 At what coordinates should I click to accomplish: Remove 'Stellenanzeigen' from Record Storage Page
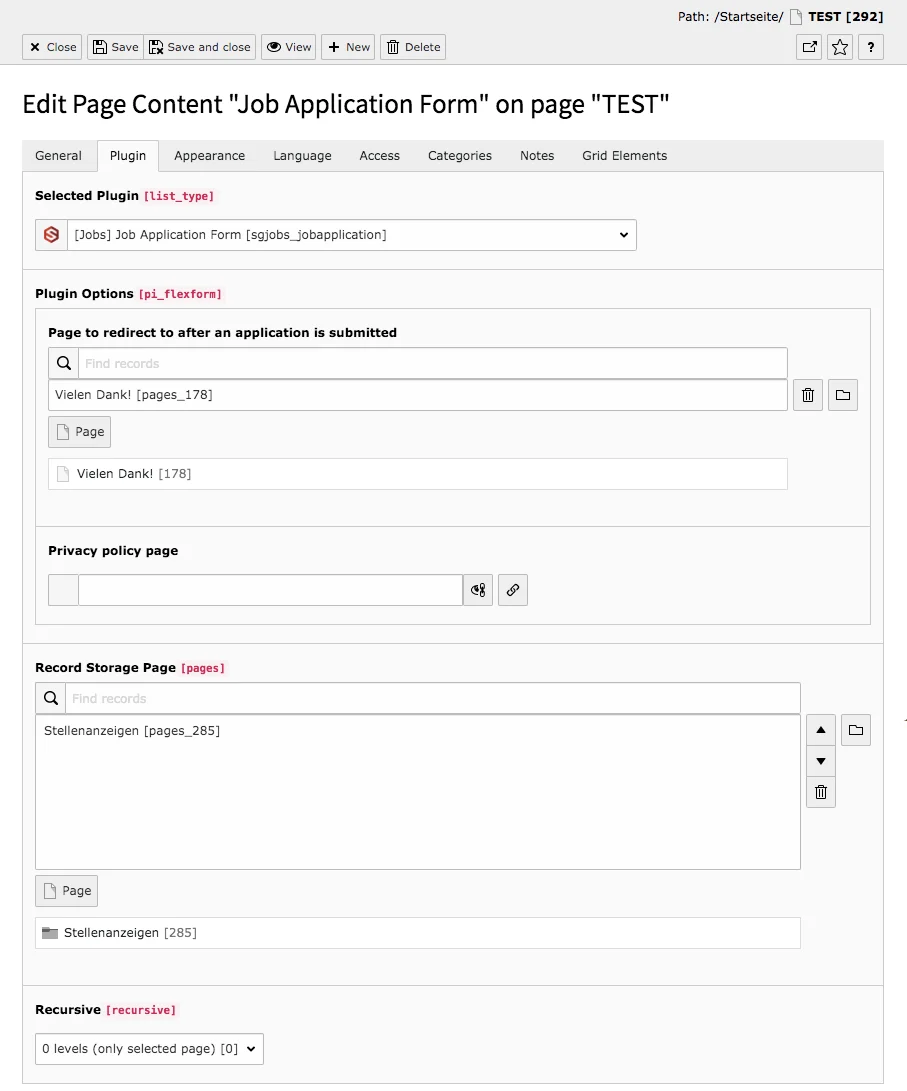tap(820, 792)
